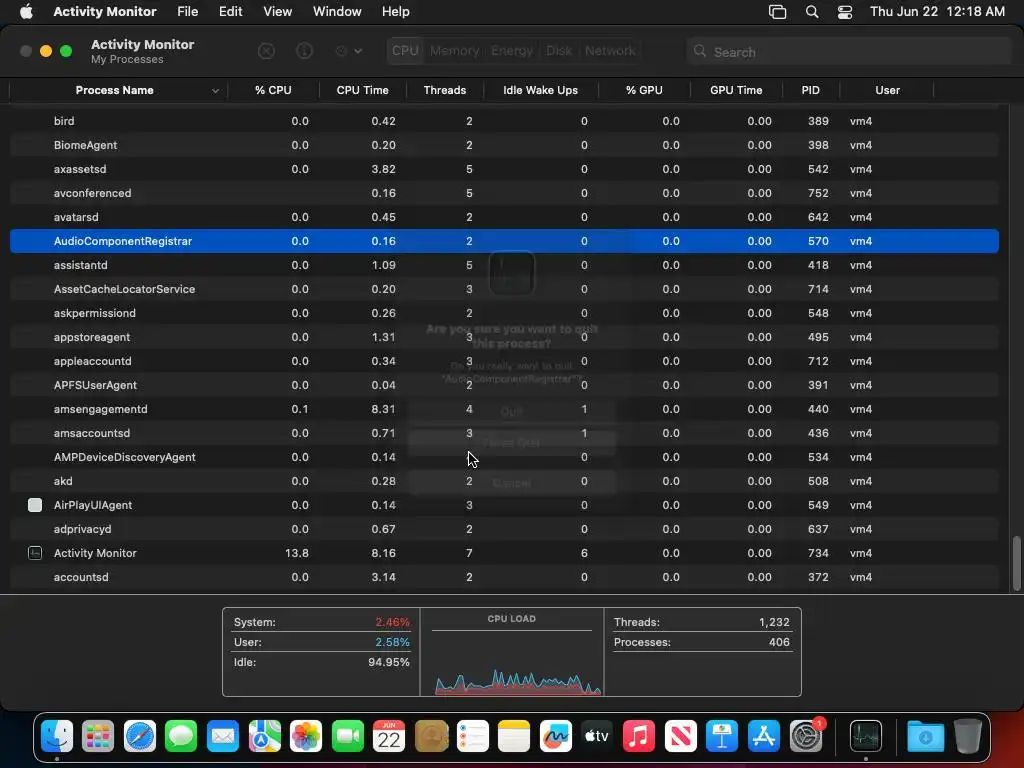This screenshot has height=768, width=1024.
Task: Click the Search input field
Action: [848, 52]
